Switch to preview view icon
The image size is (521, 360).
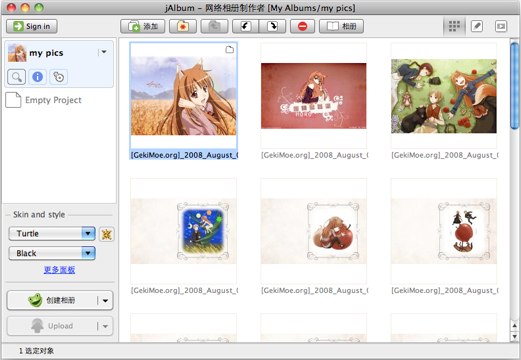coord(501,26)
